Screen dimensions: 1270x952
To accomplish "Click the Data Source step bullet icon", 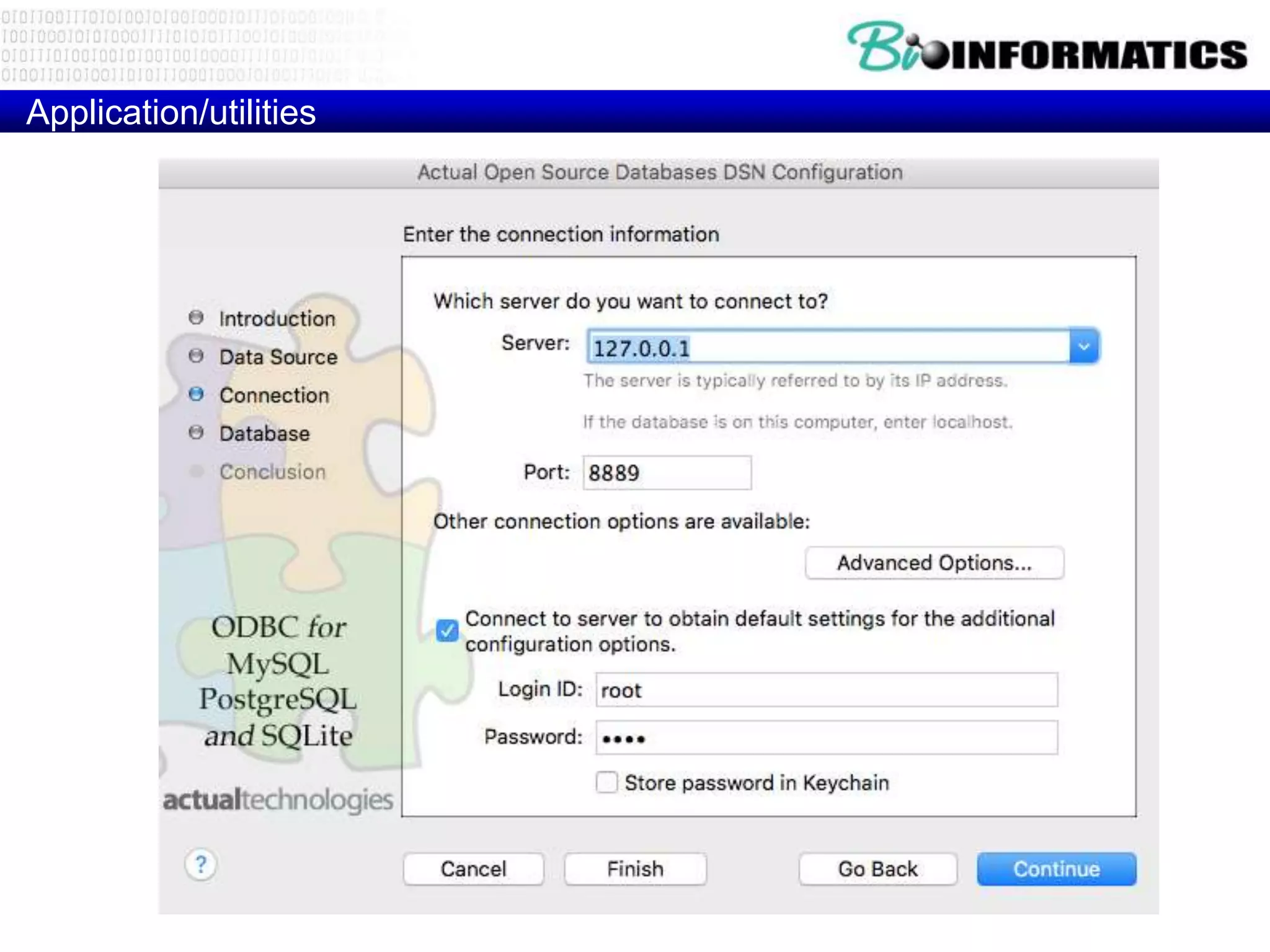I will tap(196, 356).
